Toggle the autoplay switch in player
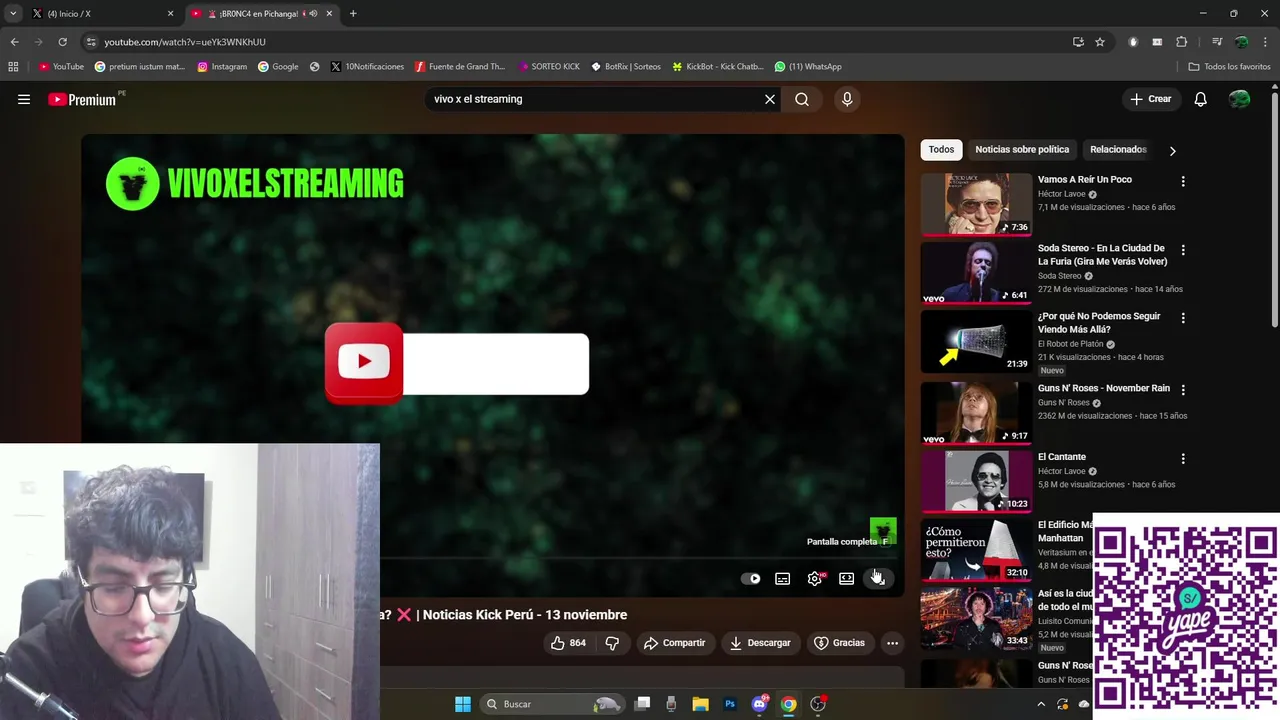The height and width of the screenshot is (720, 1280). click(x=751, y=578)
